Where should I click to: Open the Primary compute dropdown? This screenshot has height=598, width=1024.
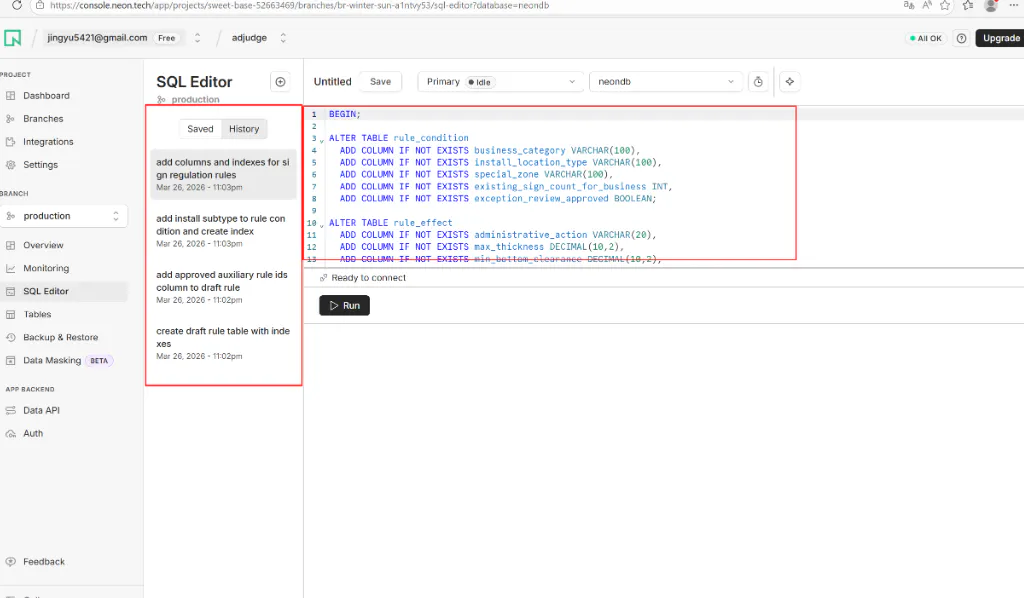click(500, 82)
